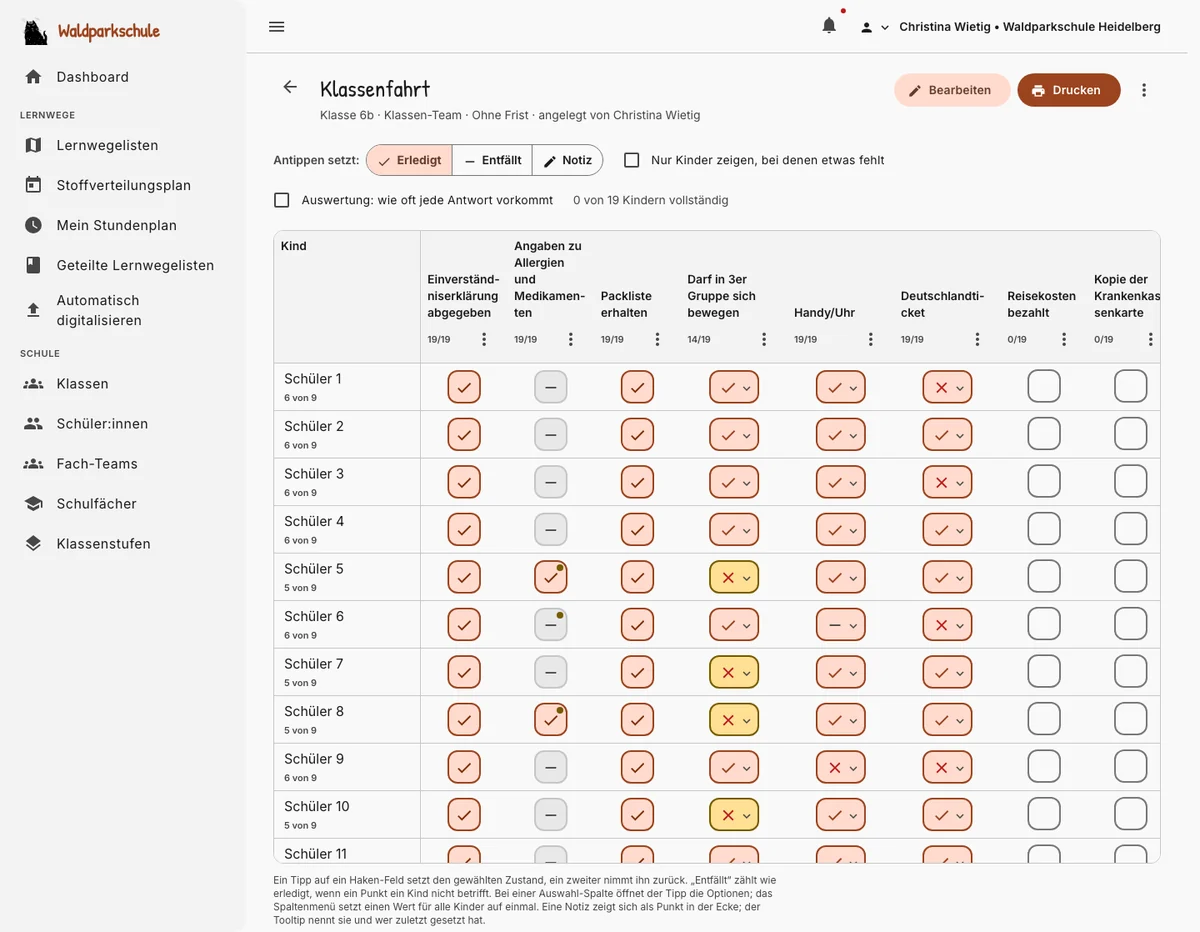Open column menu for Reisekosten bezahlt
Viewport: 1200px width, 932px height.
pyautogui.click(x=1064, y=339)
